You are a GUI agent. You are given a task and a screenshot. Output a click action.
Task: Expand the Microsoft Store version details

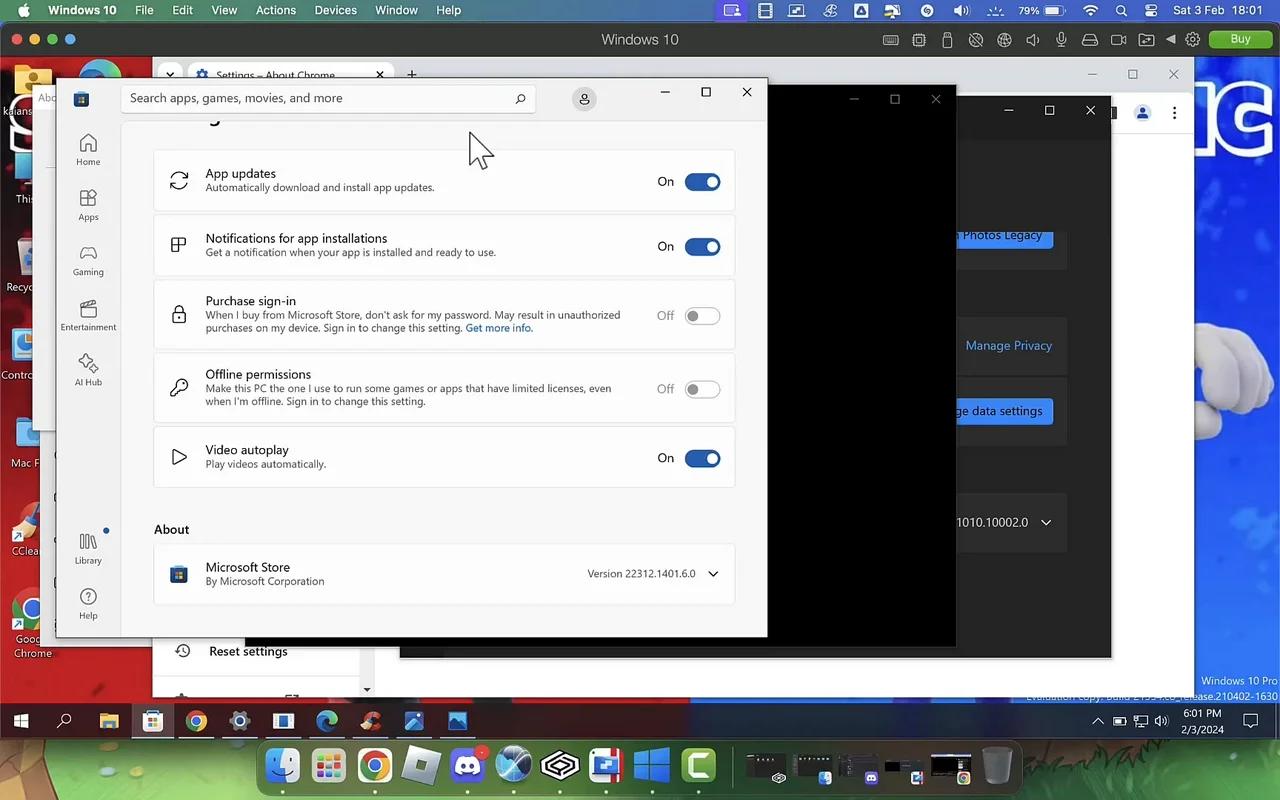pyautogui.click(x=713, y=573)
